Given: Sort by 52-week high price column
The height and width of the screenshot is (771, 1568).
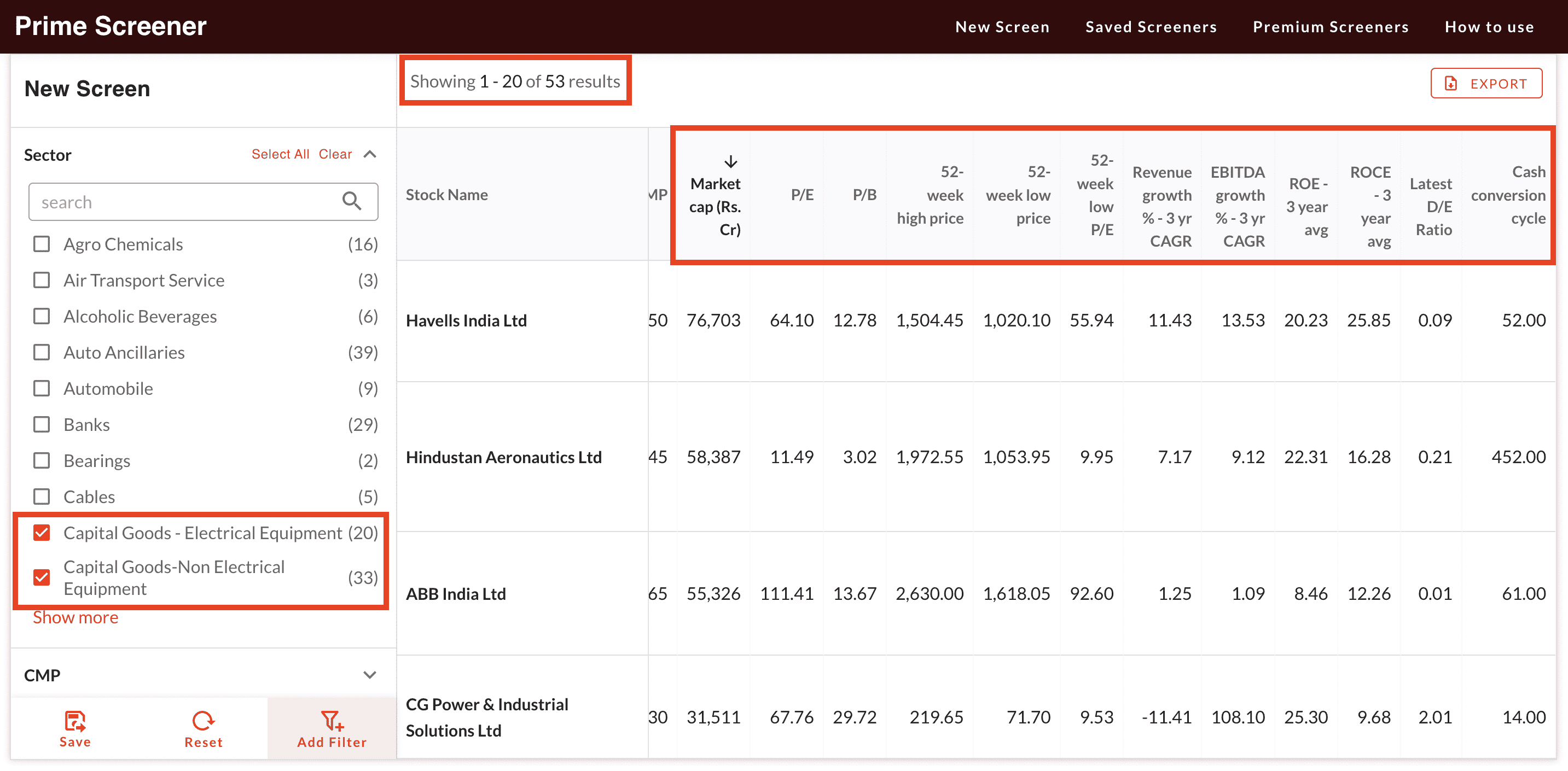Looking at the screenshot, I should (930, 195).
